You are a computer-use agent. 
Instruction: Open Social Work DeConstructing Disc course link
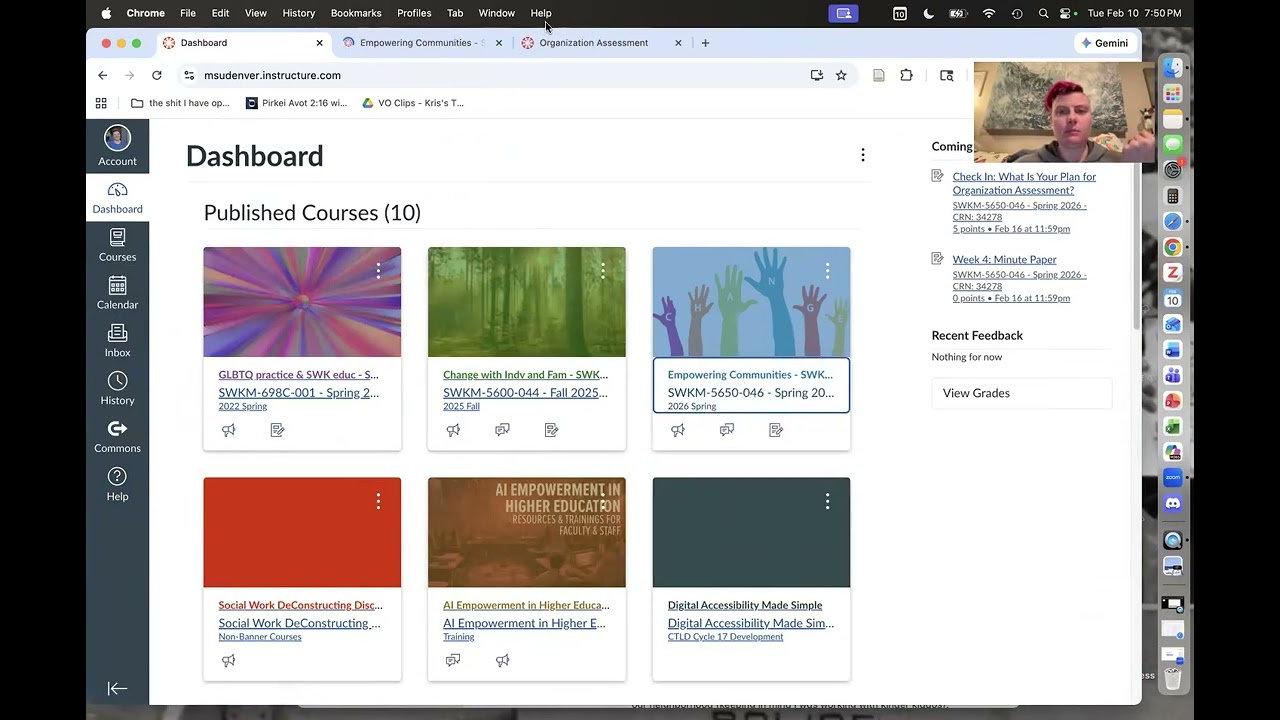tap(300, 605)
